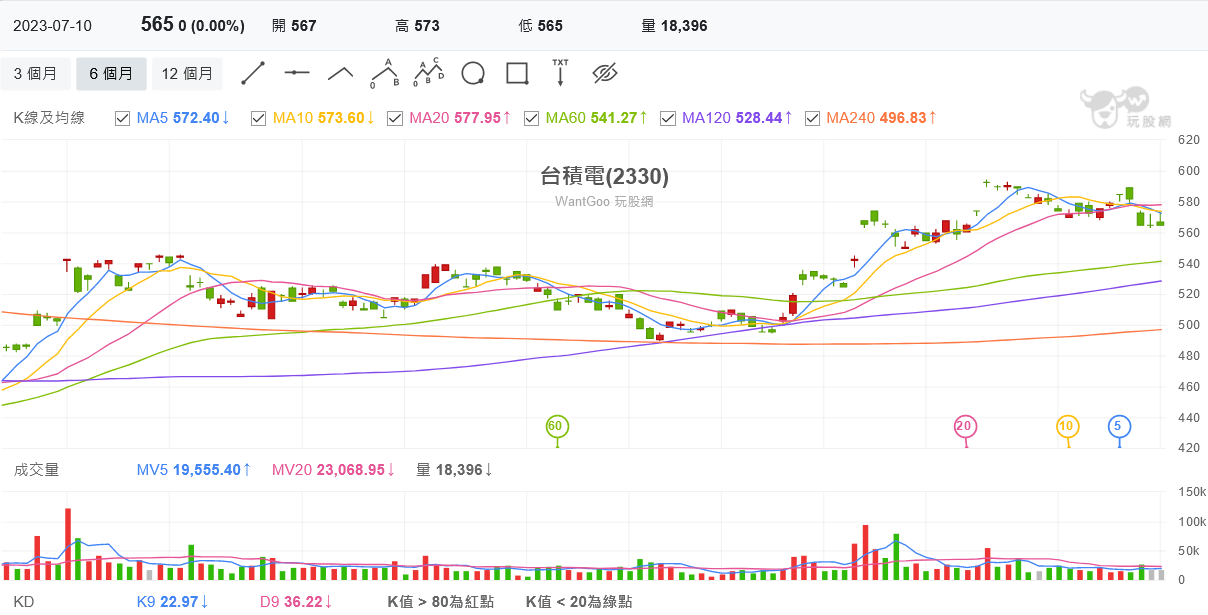This screenshot has height=615, width=1208.
Task: Uncheck the MA240 moving average checkbox
Action: tap(812, 118)
